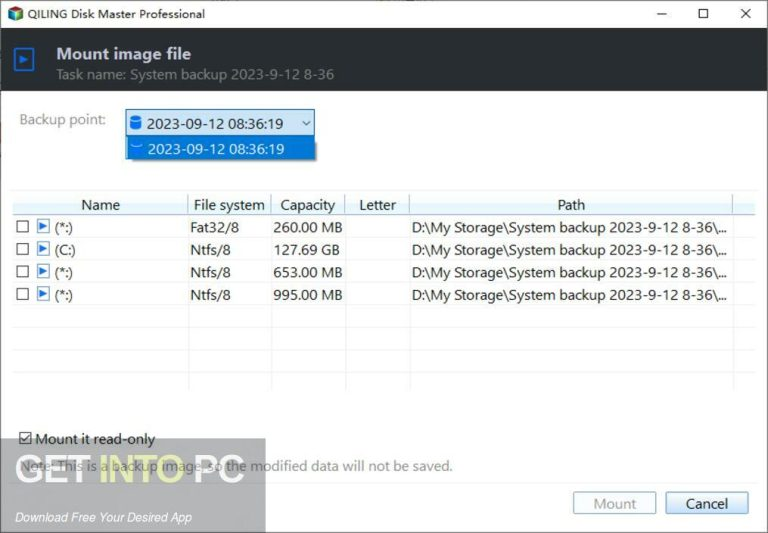Image resolution: width=768 pixels, height=533 pixels.
Task: Click the partition icon in the 995.00 MB row
Action: click(43, 294)
